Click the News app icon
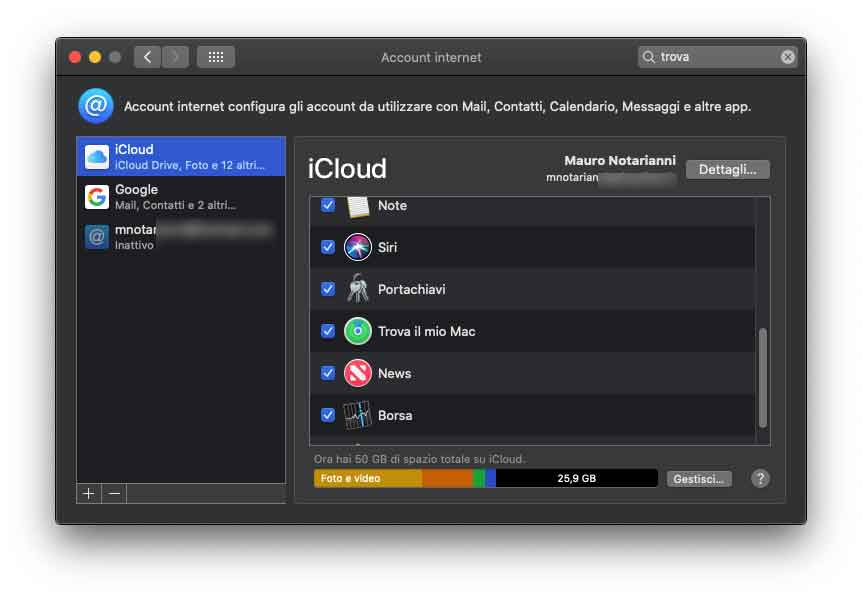862x598 pixels. point(358,373)
